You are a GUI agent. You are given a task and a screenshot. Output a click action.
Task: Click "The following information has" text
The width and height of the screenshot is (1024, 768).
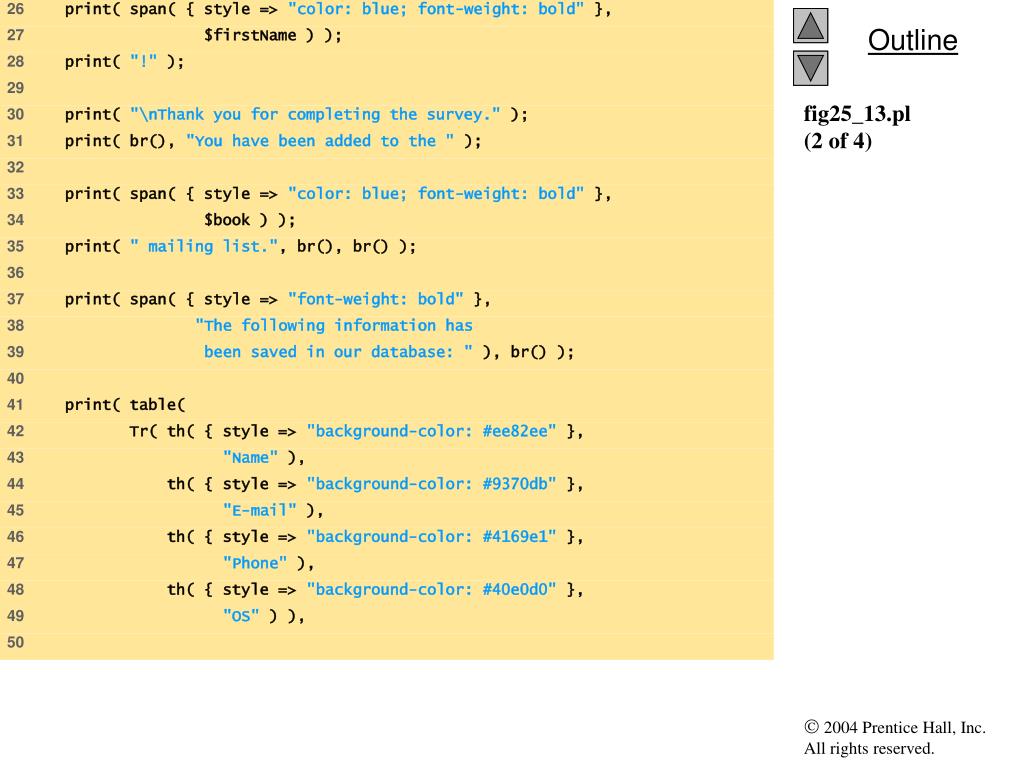pyautogui.click(x=334, y=325)
